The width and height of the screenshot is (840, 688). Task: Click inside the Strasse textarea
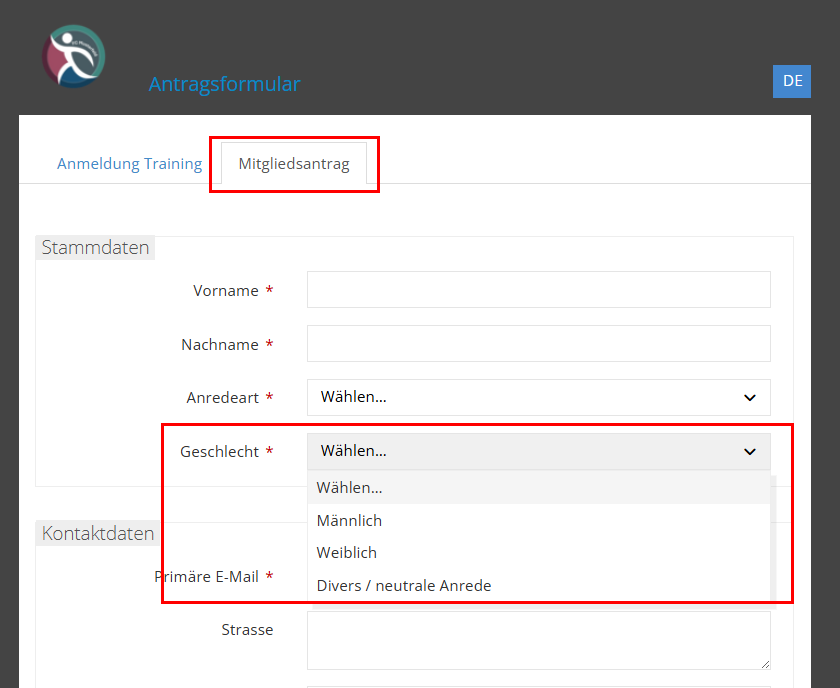coord(538,640)
